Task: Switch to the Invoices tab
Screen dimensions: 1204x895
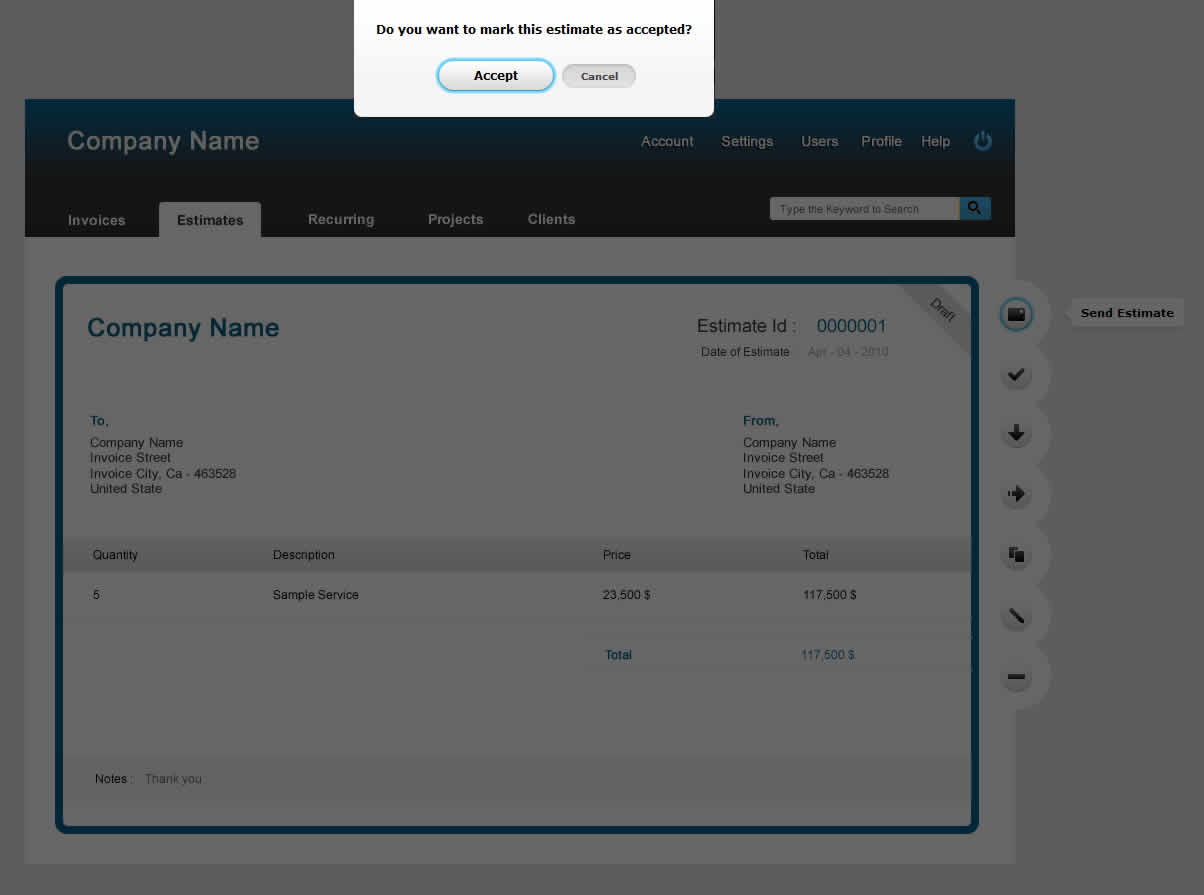Action: (x=97, y=220)
